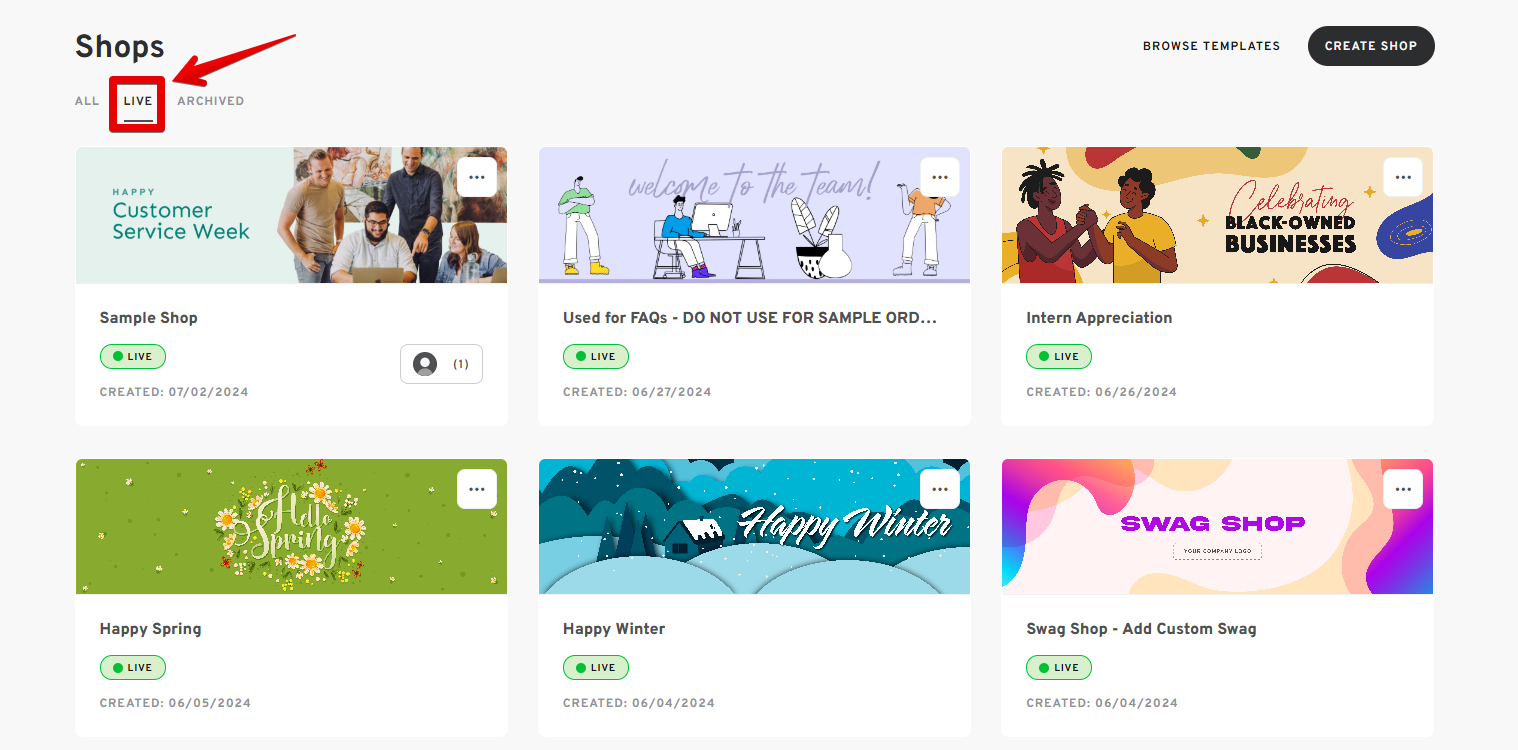This screenshot has height=750, width=1518.
Task: Open the Customer Service Week banner thumbnail
Action: (x=291, y=215)
